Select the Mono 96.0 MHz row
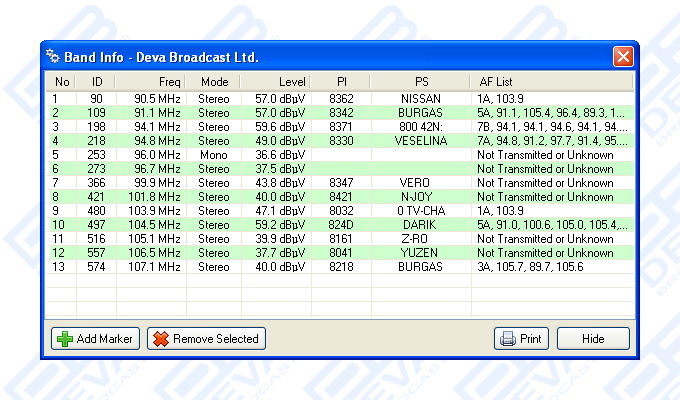The image size is (680, 400). point(340,156)
